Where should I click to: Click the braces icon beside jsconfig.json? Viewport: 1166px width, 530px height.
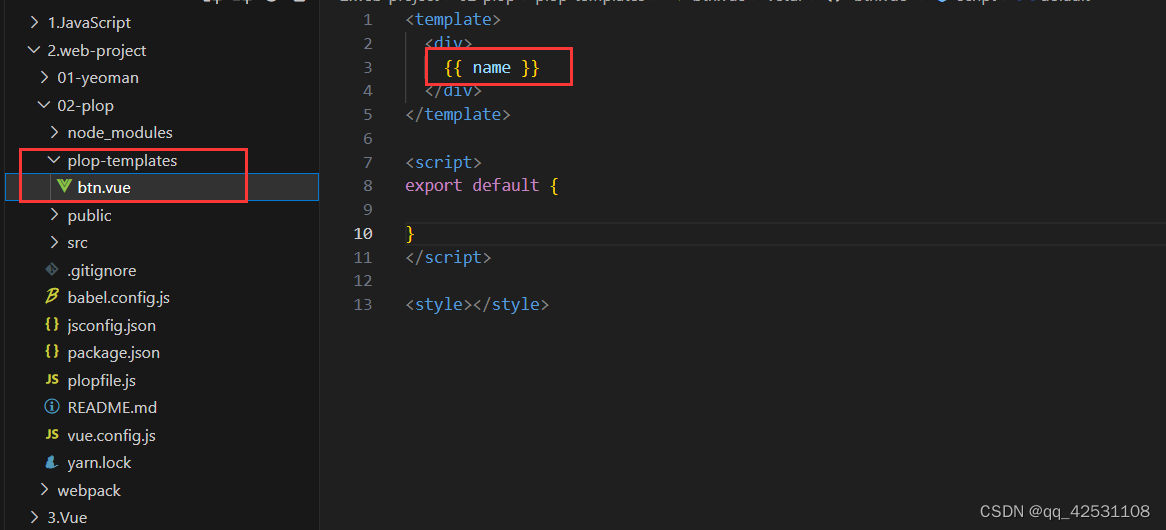(52, 325)
